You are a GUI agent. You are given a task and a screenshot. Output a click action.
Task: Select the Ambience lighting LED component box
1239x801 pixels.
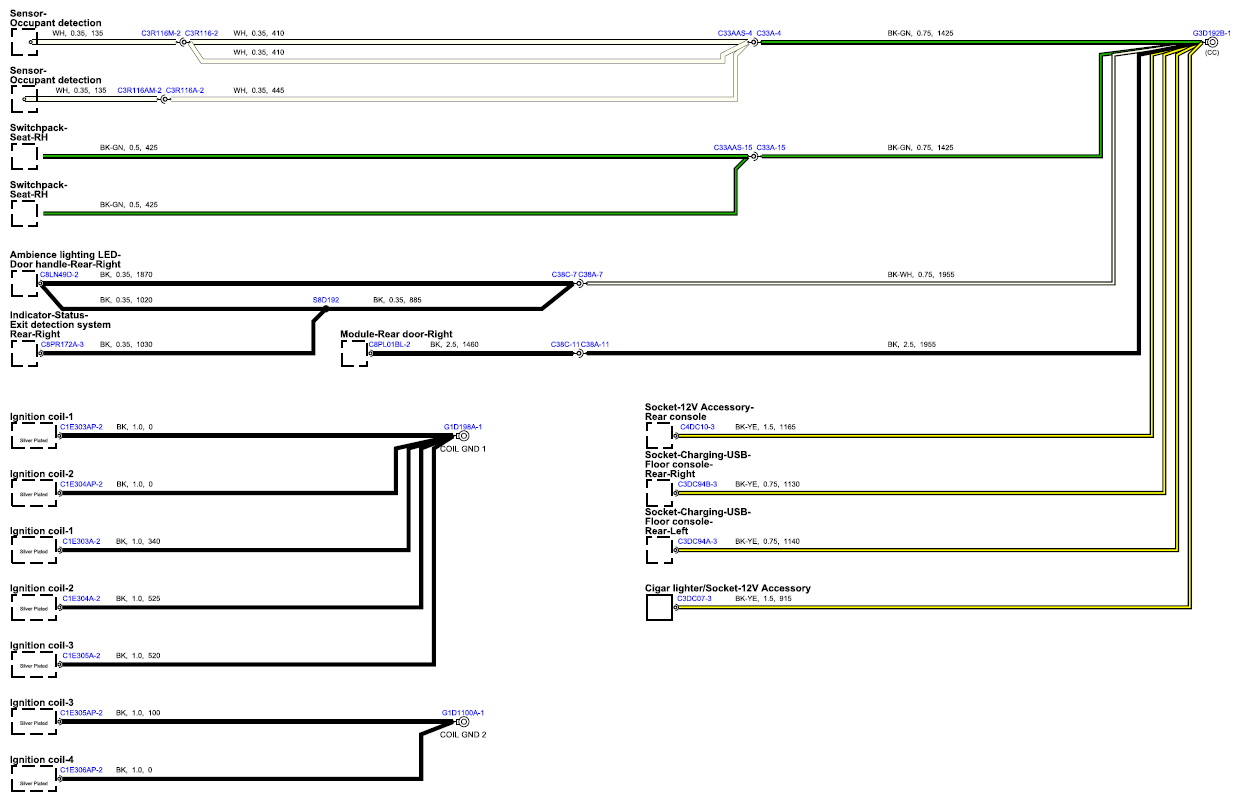[x=24, y=283]
